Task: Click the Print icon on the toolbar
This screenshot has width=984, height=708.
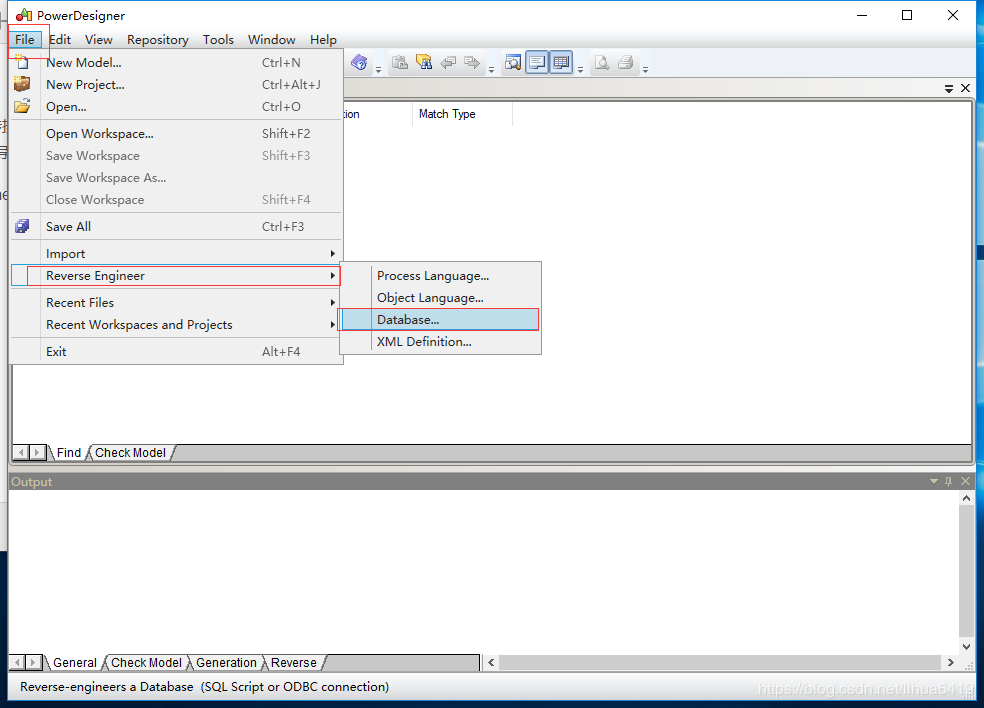Action: coord(625,62)
